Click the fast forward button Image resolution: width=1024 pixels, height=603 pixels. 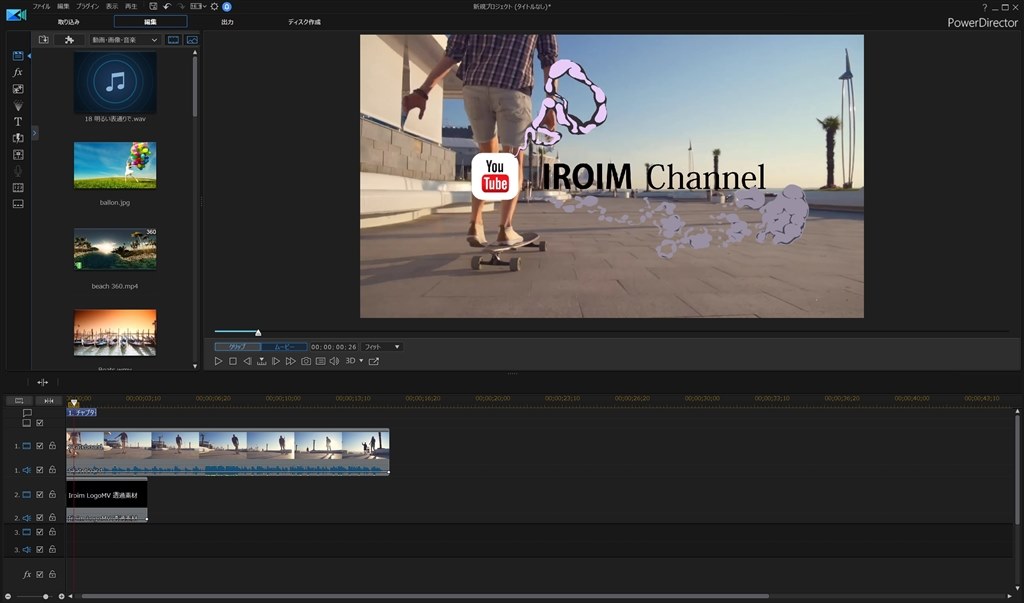click(x=291, y=361)
